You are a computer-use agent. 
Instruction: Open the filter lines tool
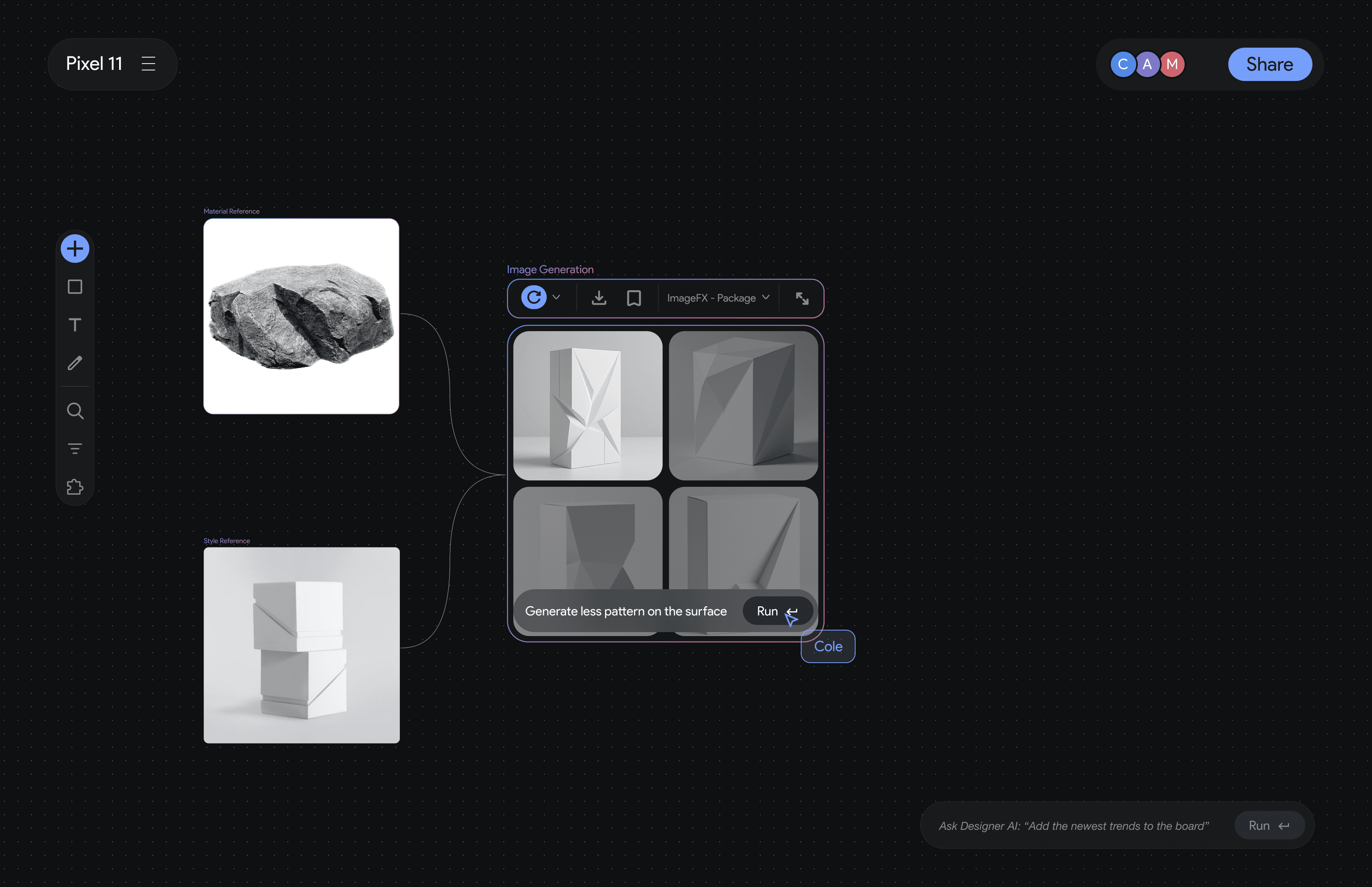point(75,449)
